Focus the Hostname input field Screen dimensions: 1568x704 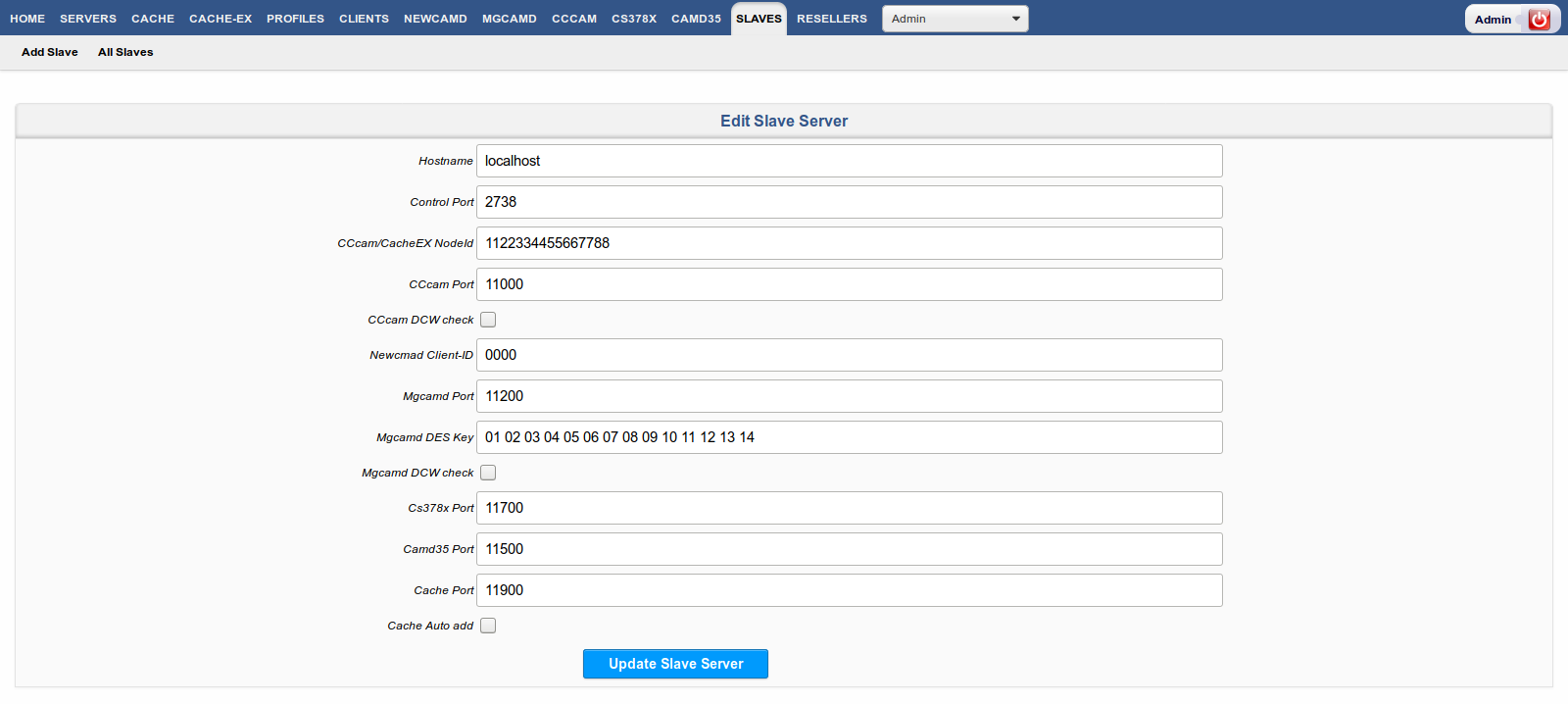click(850, 161)
